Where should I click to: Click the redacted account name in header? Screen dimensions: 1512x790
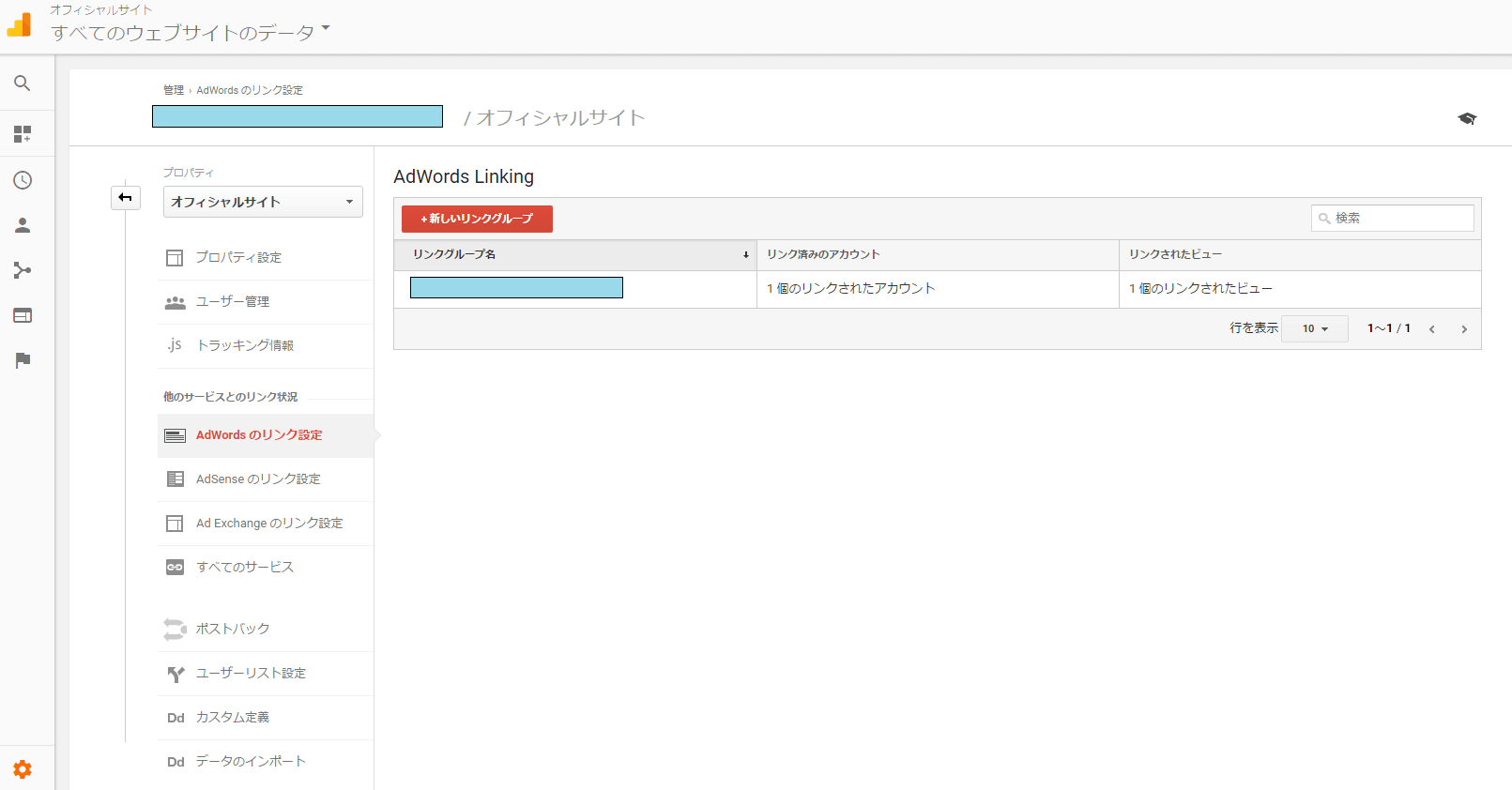pos(298,116)
